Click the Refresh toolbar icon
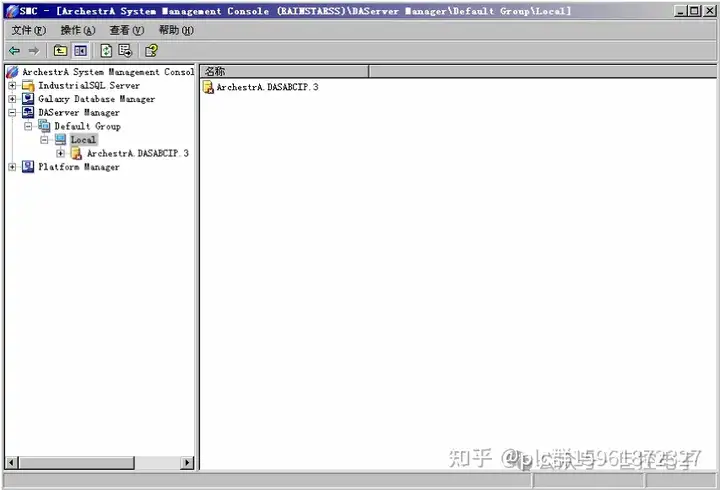This screenshot has height=490, width=720. click(106, 51)
